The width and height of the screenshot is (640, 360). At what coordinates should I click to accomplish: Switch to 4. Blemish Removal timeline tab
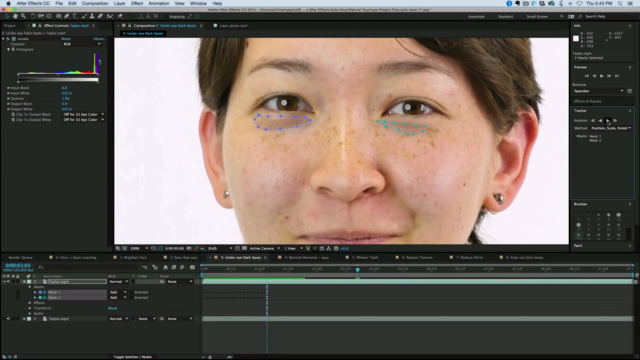point(306,258)
